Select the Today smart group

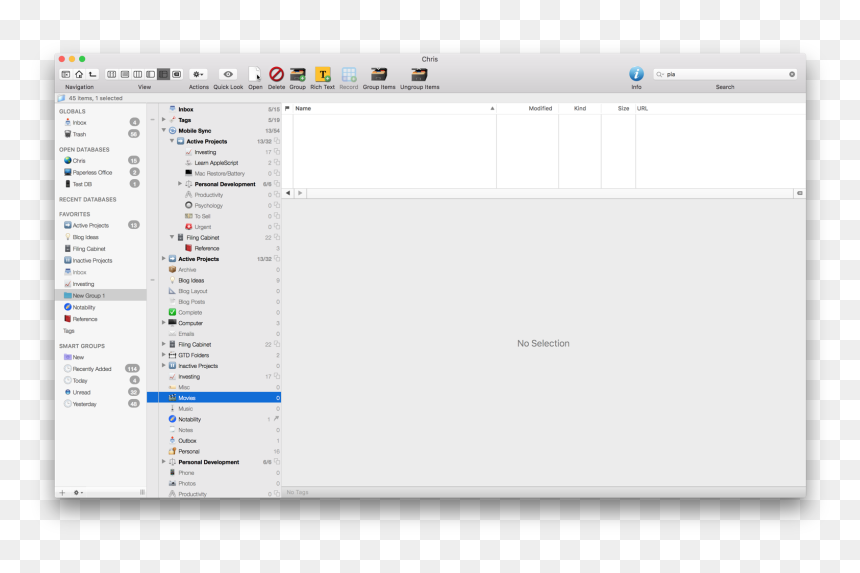tap(100, 381)
